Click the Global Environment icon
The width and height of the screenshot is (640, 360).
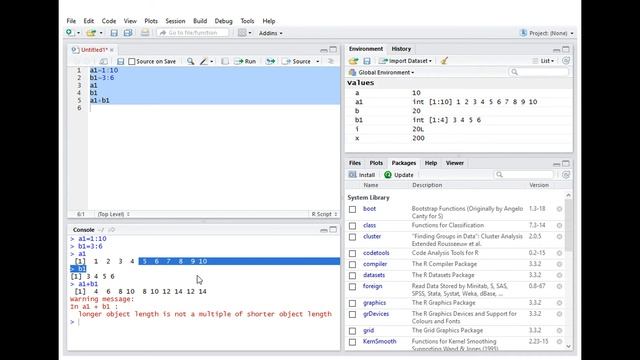[x=352, y=72]
